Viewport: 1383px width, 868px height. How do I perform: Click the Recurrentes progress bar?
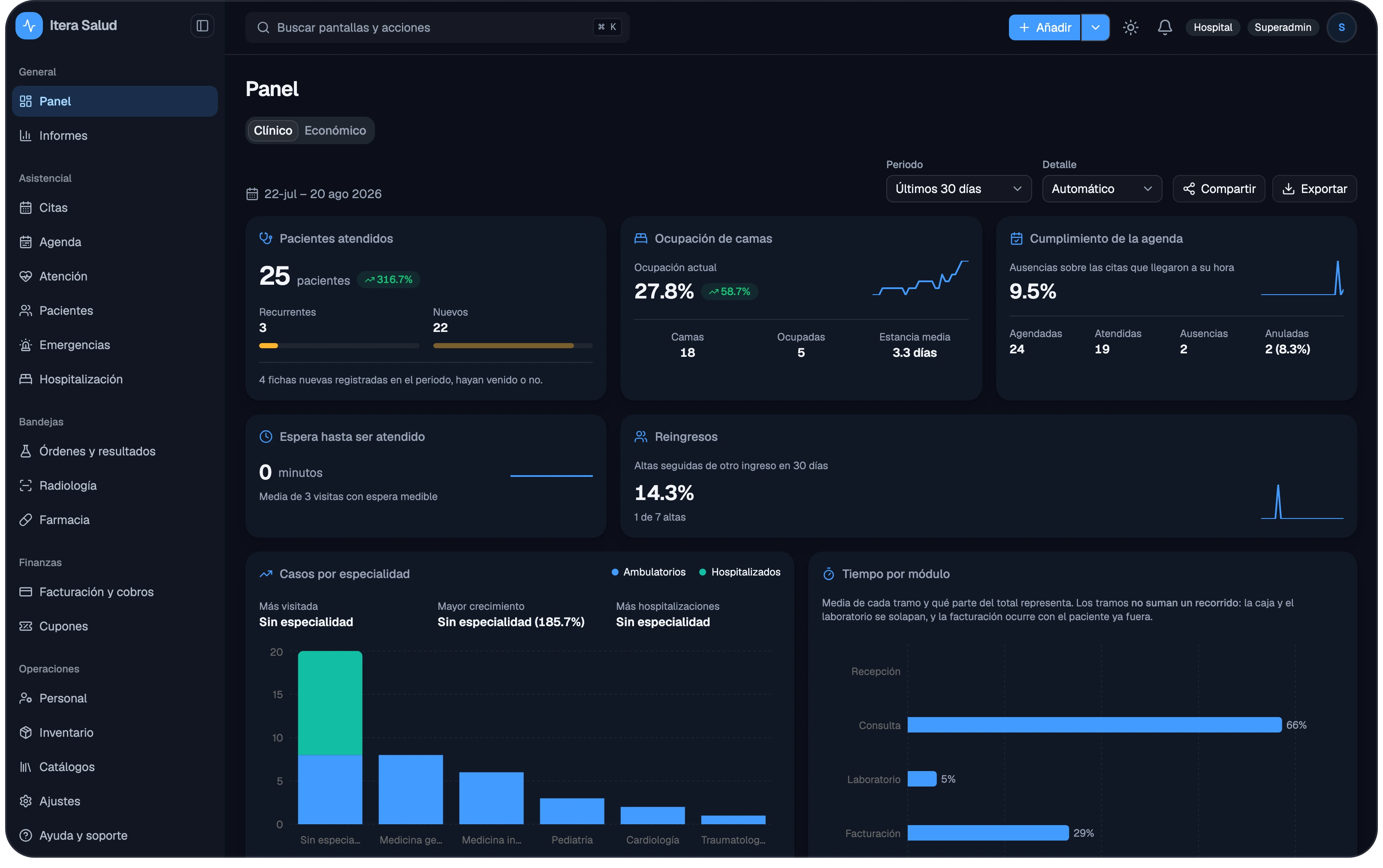click(339, 346)
